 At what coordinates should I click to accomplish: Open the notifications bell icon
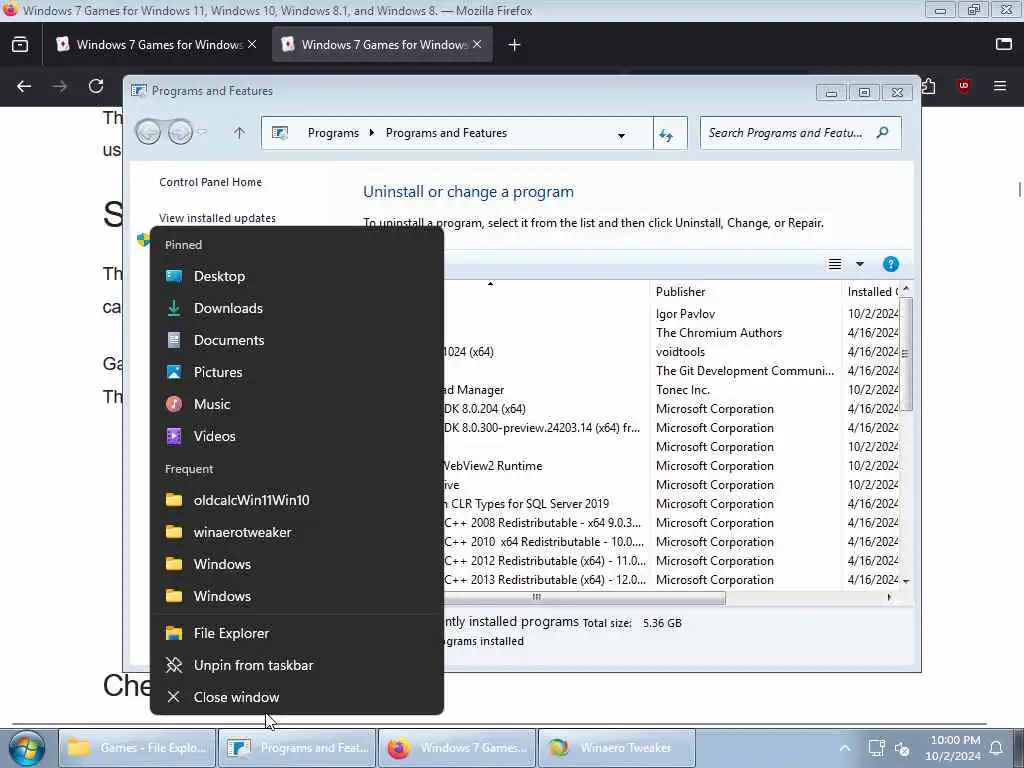[x=997, y=748]
